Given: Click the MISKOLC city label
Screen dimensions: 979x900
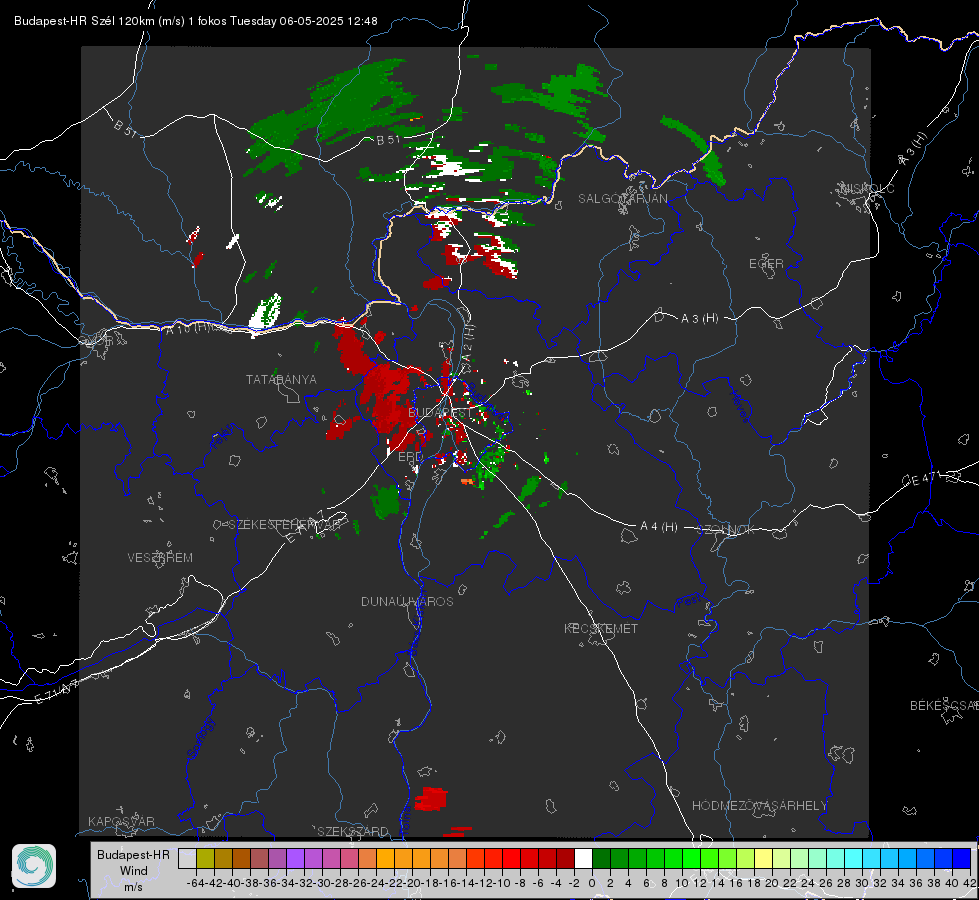Looking at the screenshot, I should coord(867,188).
